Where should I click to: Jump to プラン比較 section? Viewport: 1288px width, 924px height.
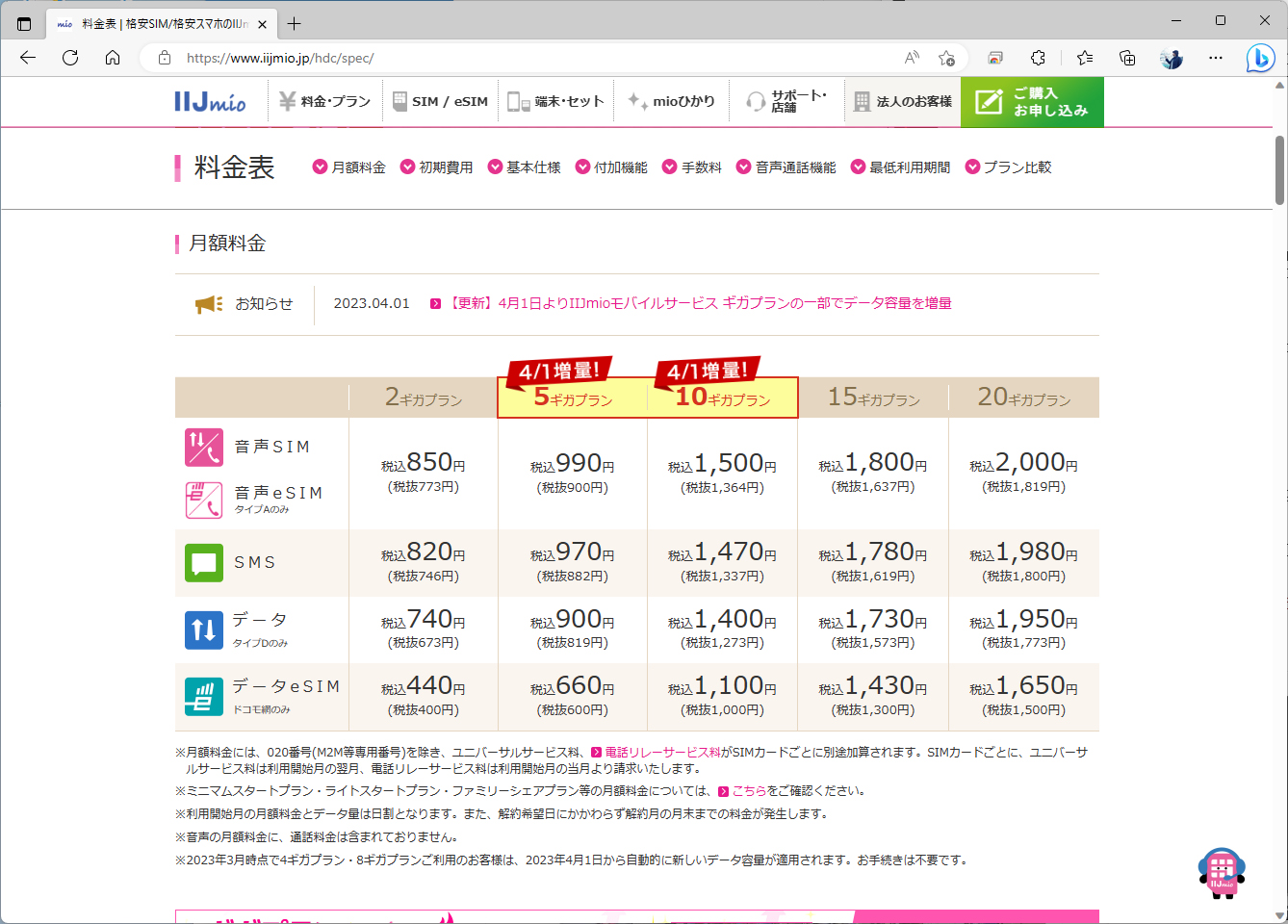1008,167
